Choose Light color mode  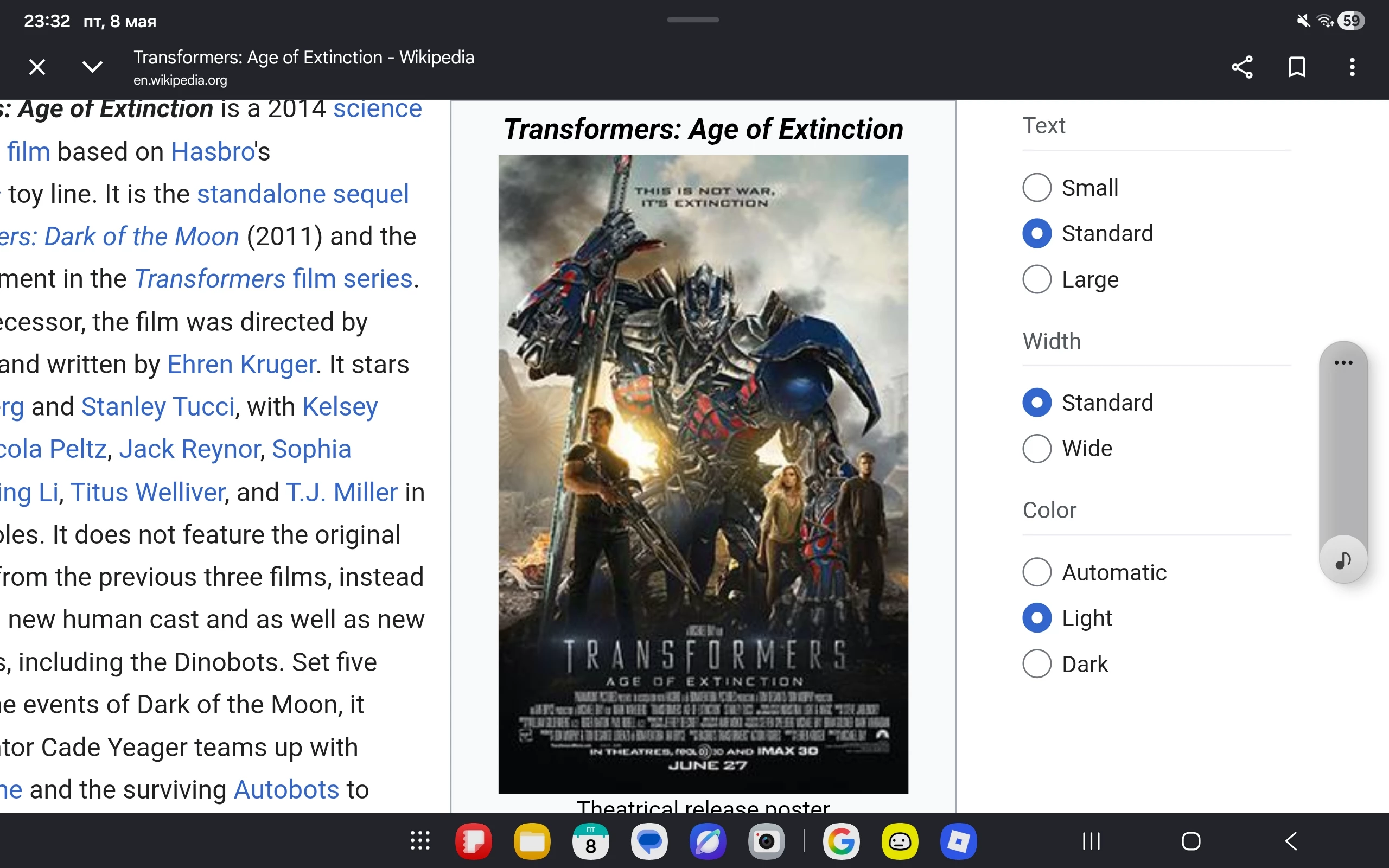coord(1036,618)
